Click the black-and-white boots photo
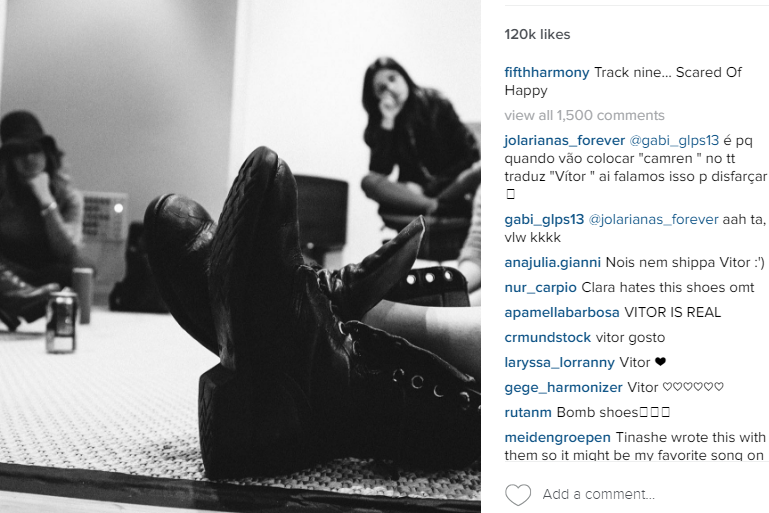The width and height of the screenshot is (769, 513). coord(240,256)
